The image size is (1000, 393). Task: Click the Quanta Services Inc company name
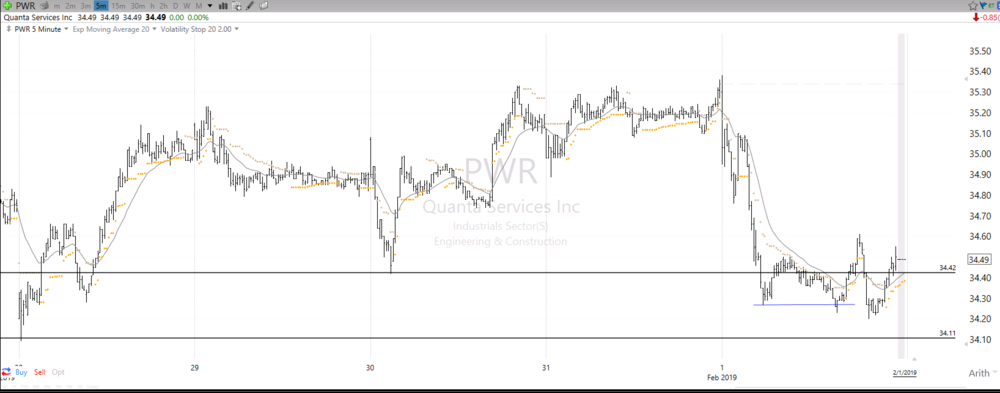click(x=38, y=17)
